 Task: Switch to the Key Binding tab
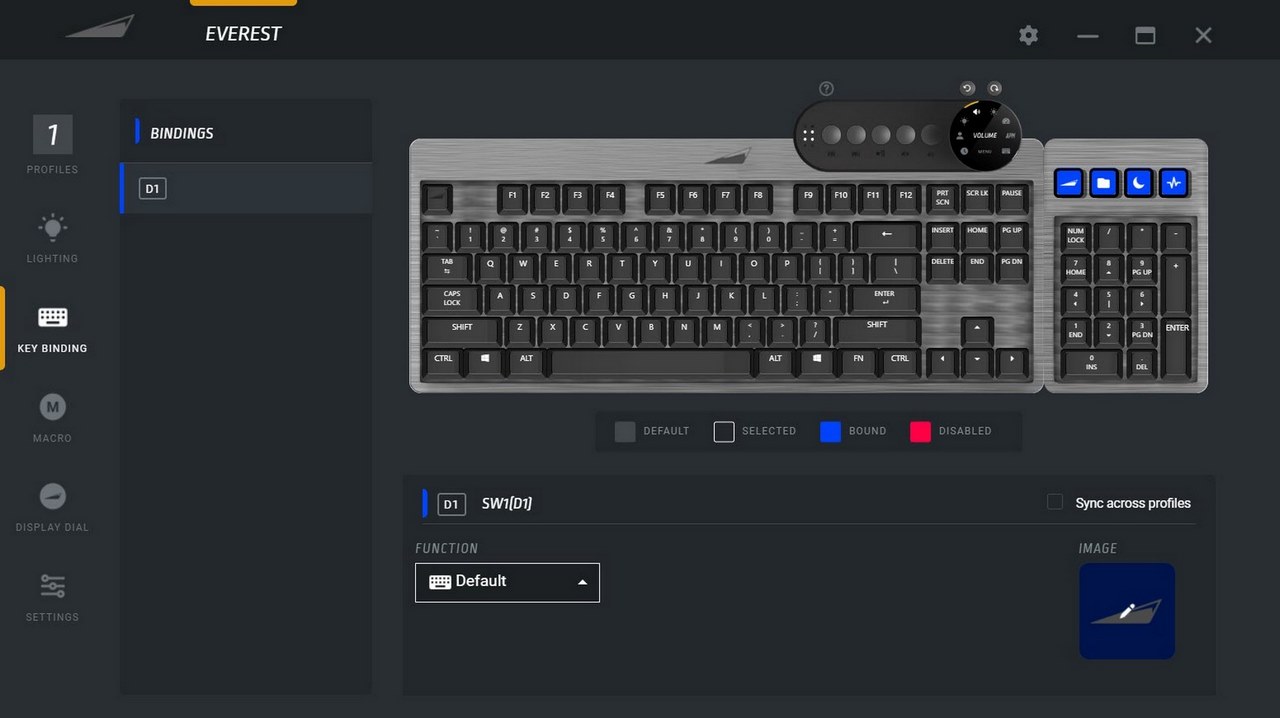[52, 329]
